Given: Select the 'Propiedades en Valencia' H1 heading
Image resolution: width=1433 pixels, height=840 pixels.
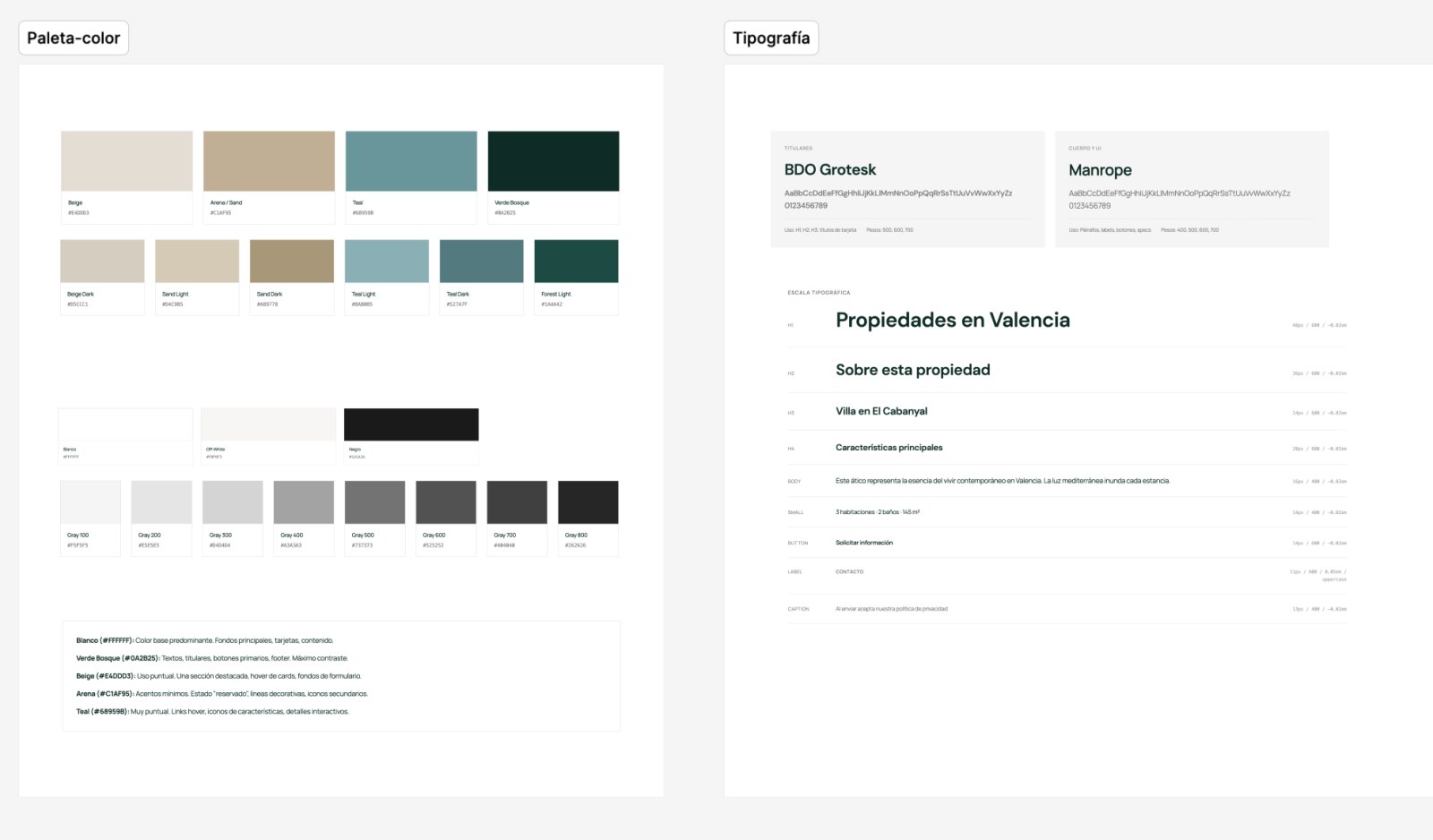Looking at the screenshot, I should [x=953, y=321].
